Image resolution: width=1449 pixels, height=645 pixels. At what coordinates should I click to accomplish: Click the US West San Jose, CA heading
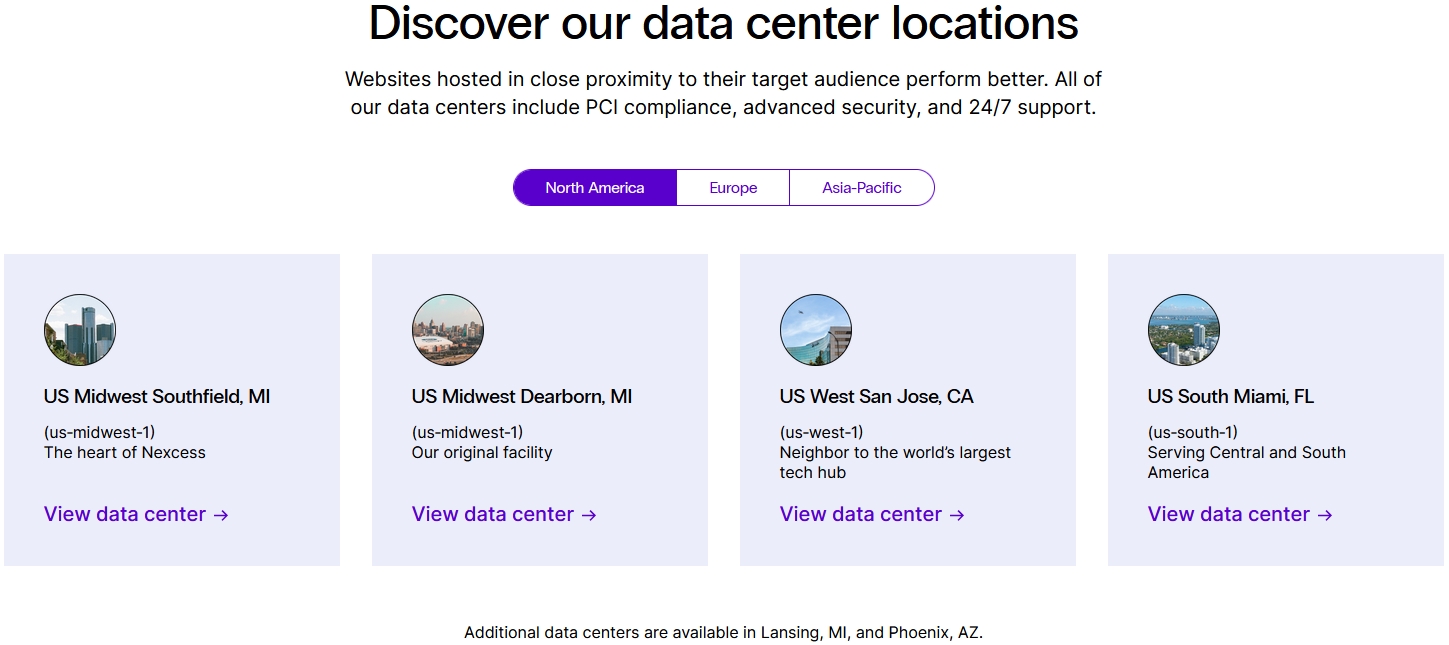coord(876,397)
